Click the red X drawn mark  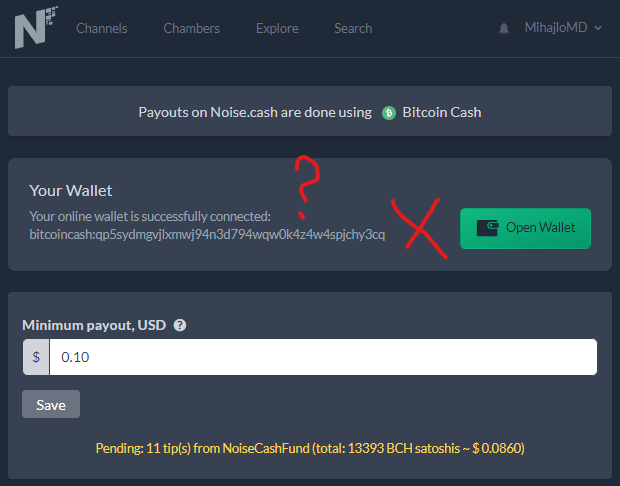[420, 228]
